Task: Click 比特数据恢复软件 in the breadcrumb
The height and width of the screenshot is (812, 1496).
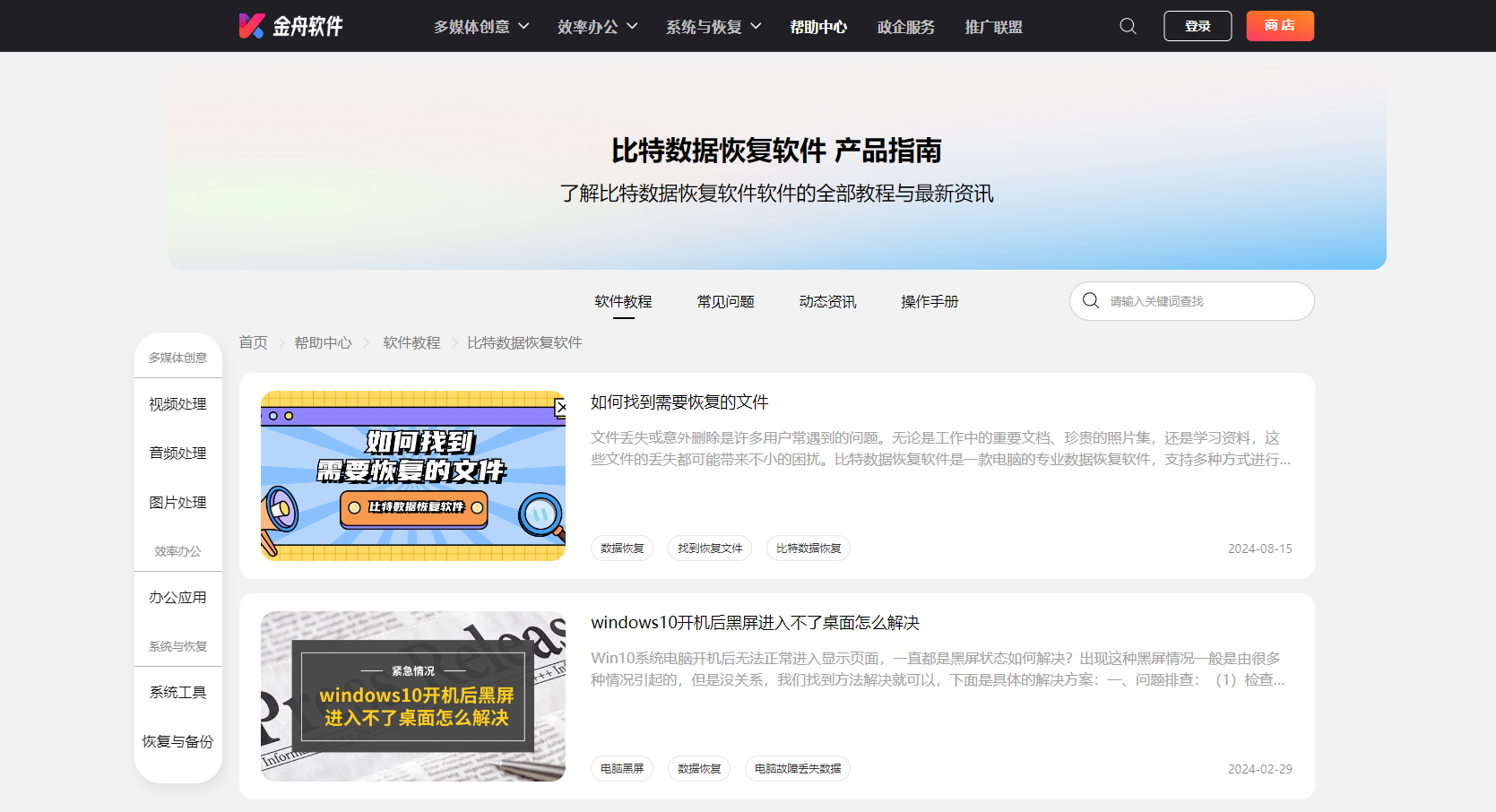Action: 524,342
